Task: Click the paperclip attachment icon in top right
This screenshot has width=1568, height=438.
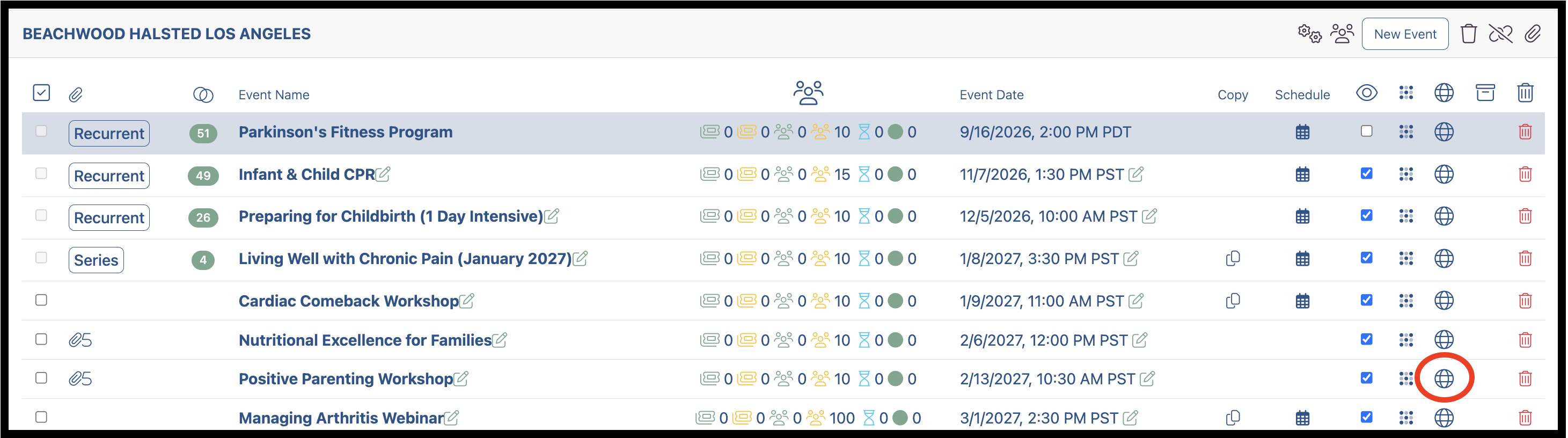Action: (1533, 33)
